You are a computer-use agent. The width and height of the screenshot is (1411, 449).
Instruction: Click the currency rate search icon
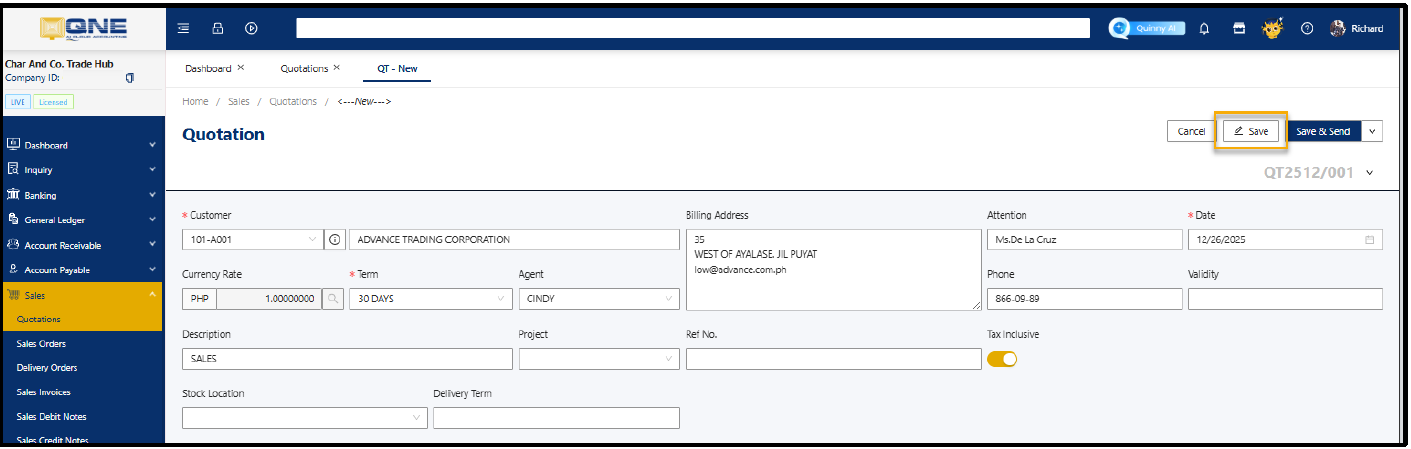333,298
